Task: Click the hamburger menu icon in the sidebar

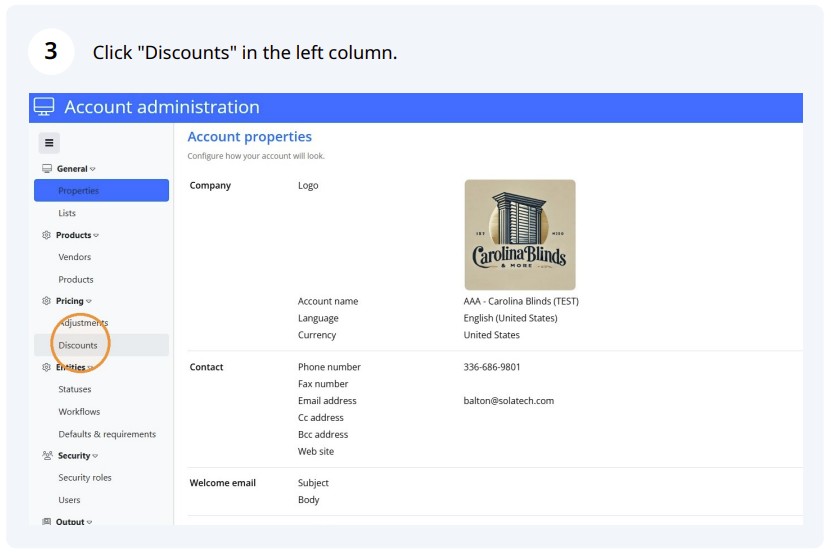Action: pos(49,143)
